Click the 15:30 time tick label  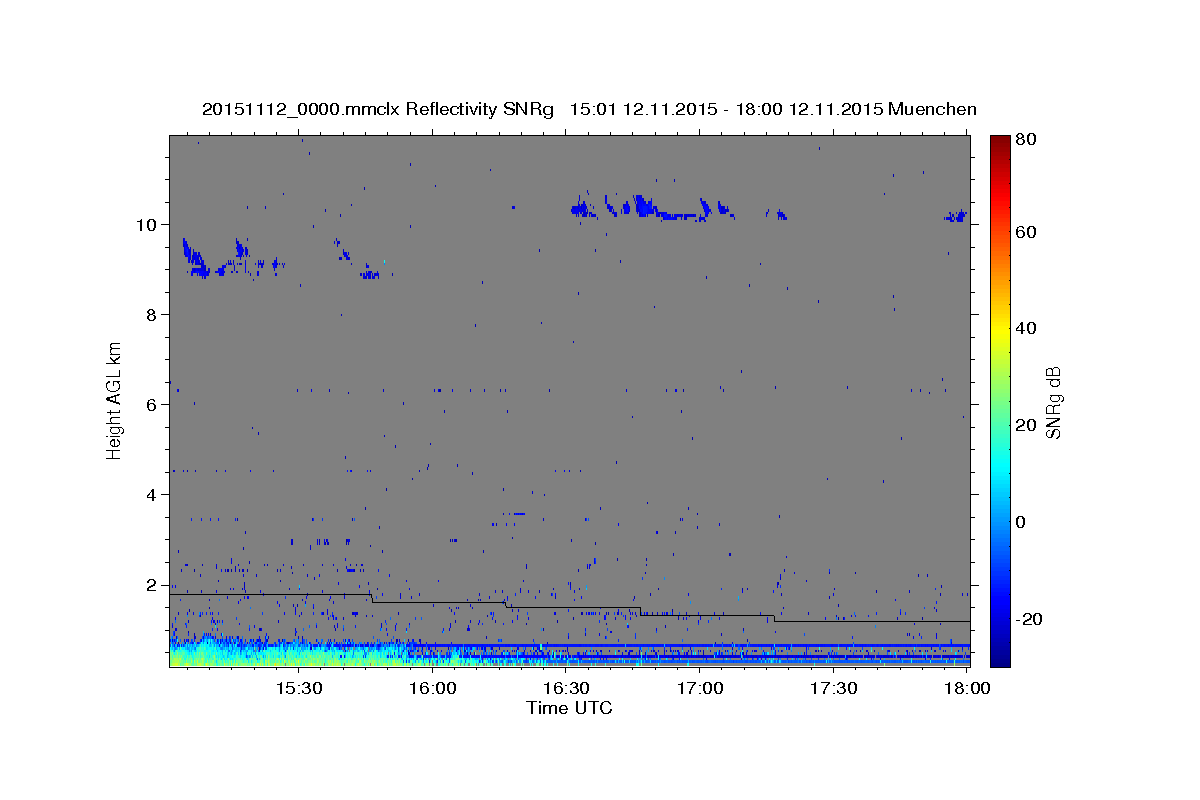tap(298, 689)
